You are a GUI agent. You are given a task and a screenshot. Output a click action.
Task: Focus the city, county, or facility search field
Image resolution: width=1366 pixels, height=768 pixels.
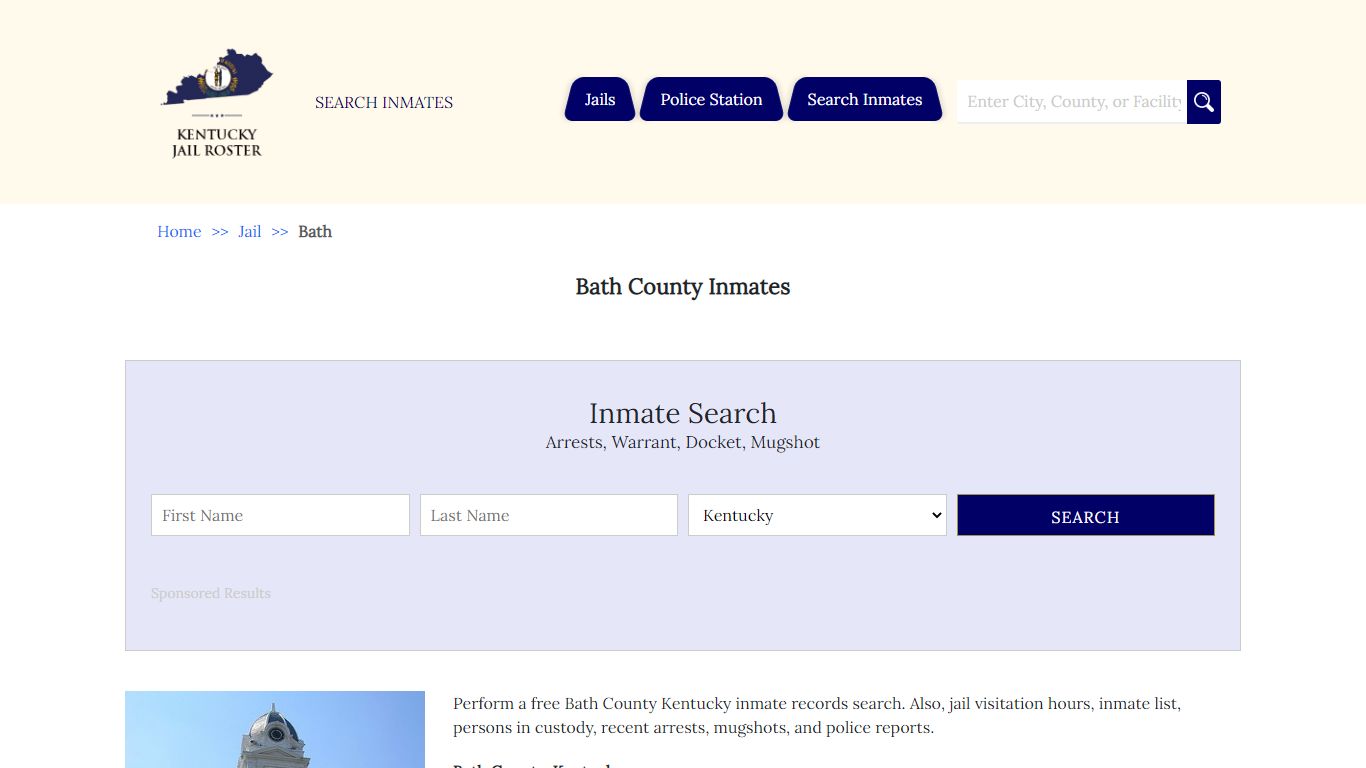[x=1072, y=102]
